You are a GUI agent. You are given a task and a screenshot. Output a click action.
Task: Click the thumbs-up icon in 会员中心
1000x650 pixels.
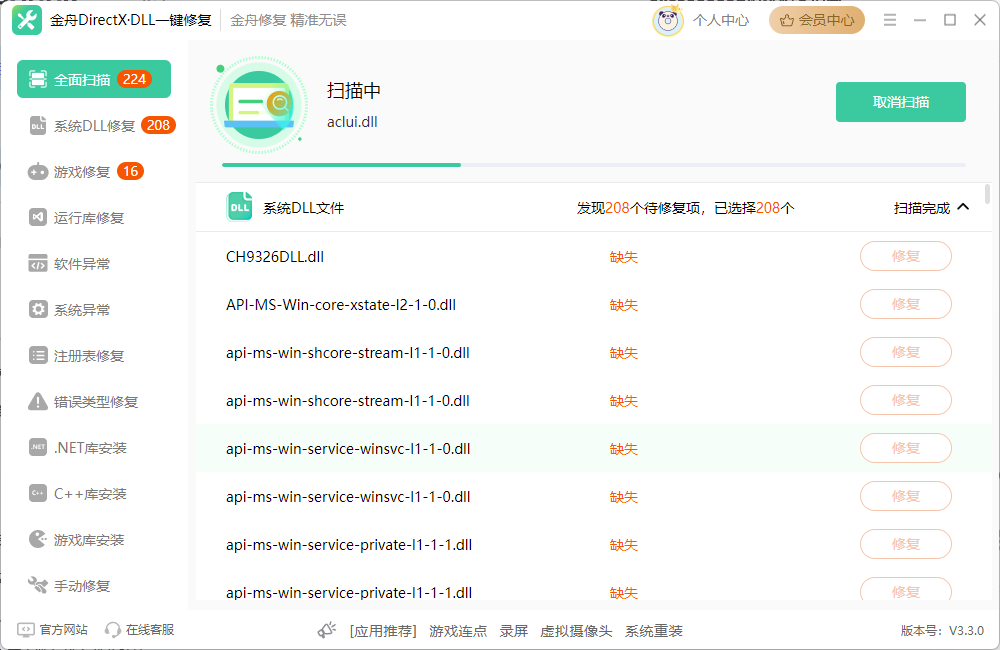click(787, 20)
